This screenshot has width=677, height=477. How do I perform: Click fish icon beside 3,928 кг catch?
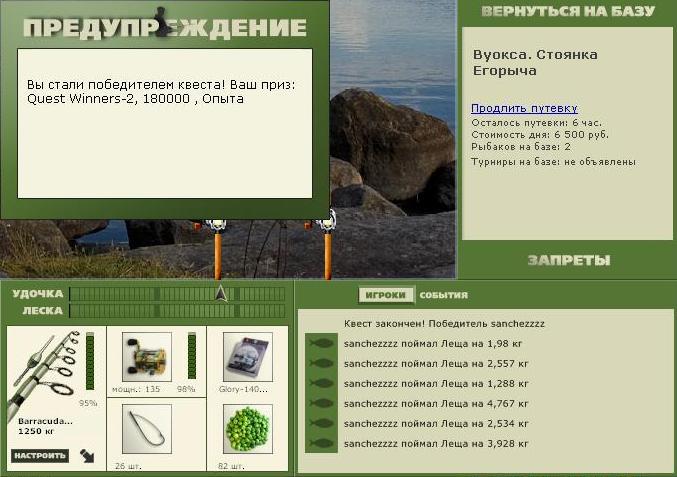click(321, 443)
